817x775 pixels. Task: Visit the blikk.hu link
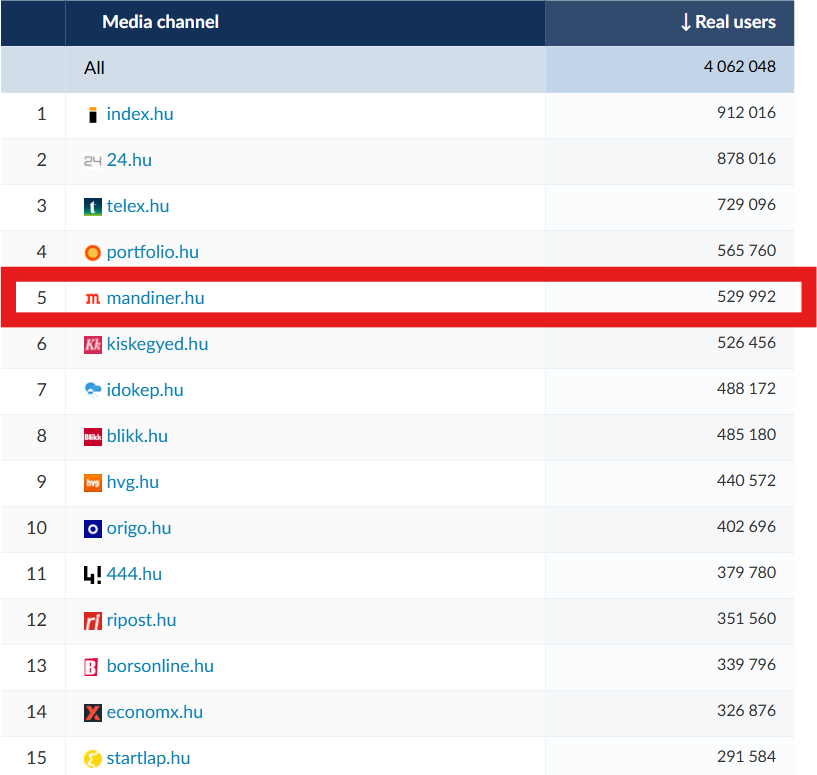click(137, 436)
